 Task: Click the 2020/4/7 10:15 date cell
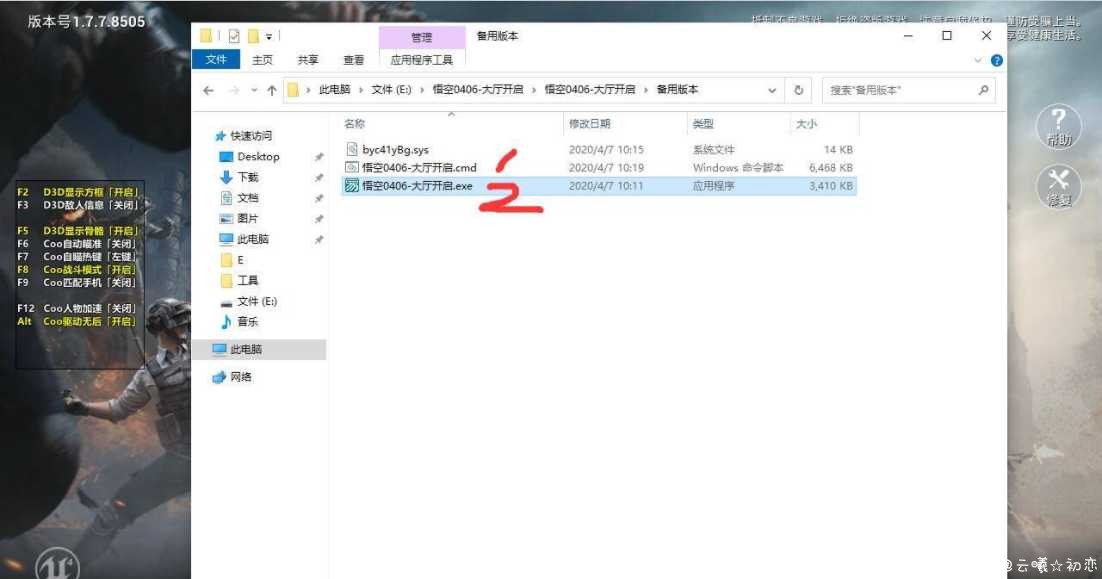pyautogui.click(x=606, y=150)
